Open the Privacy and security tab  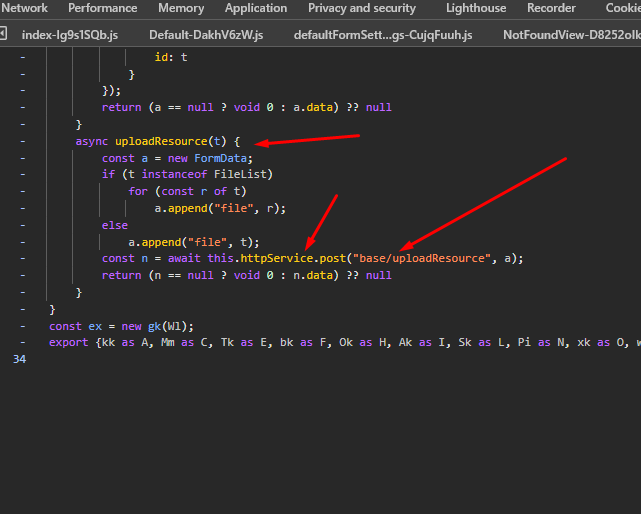pyautogui.click(x=362, y=8)
